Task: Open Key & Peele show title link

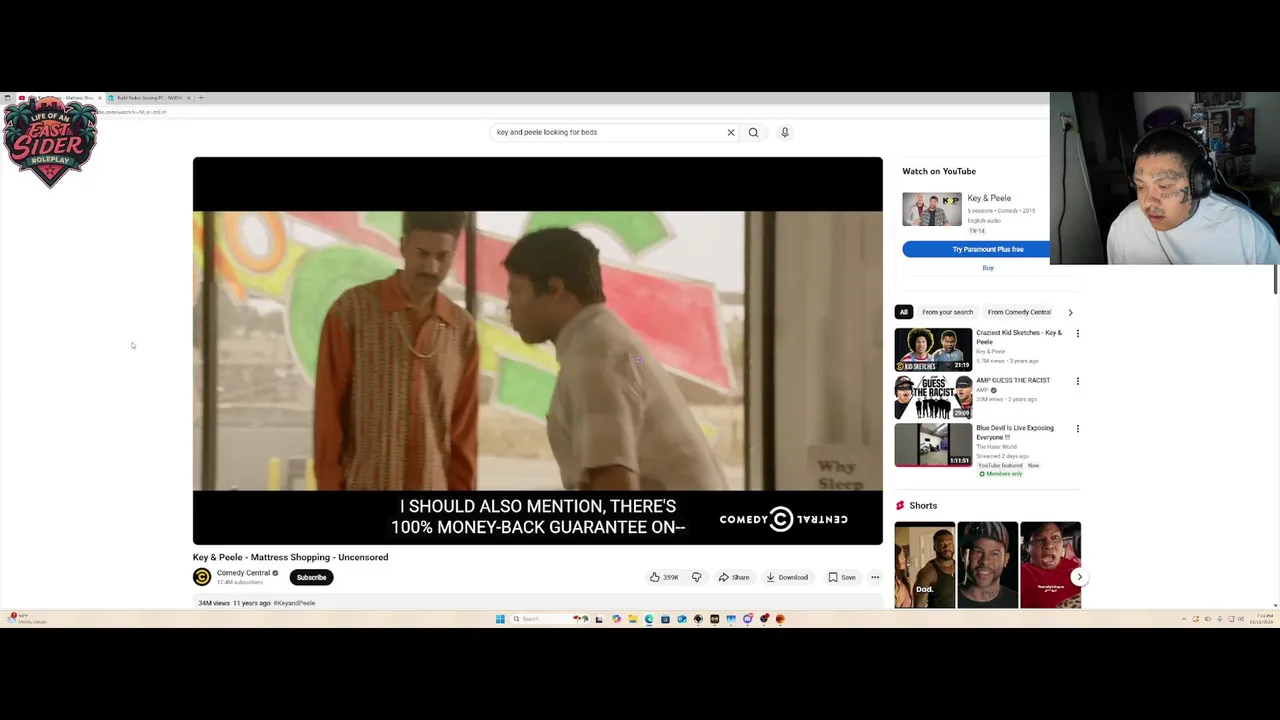Action: pos(989,198)
